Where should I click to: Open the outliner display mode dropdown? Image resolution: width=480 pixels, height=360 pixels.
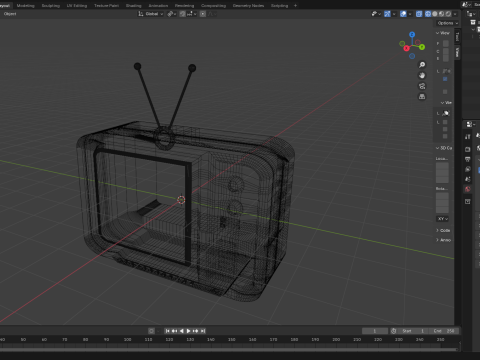click(x=471, y=14)
